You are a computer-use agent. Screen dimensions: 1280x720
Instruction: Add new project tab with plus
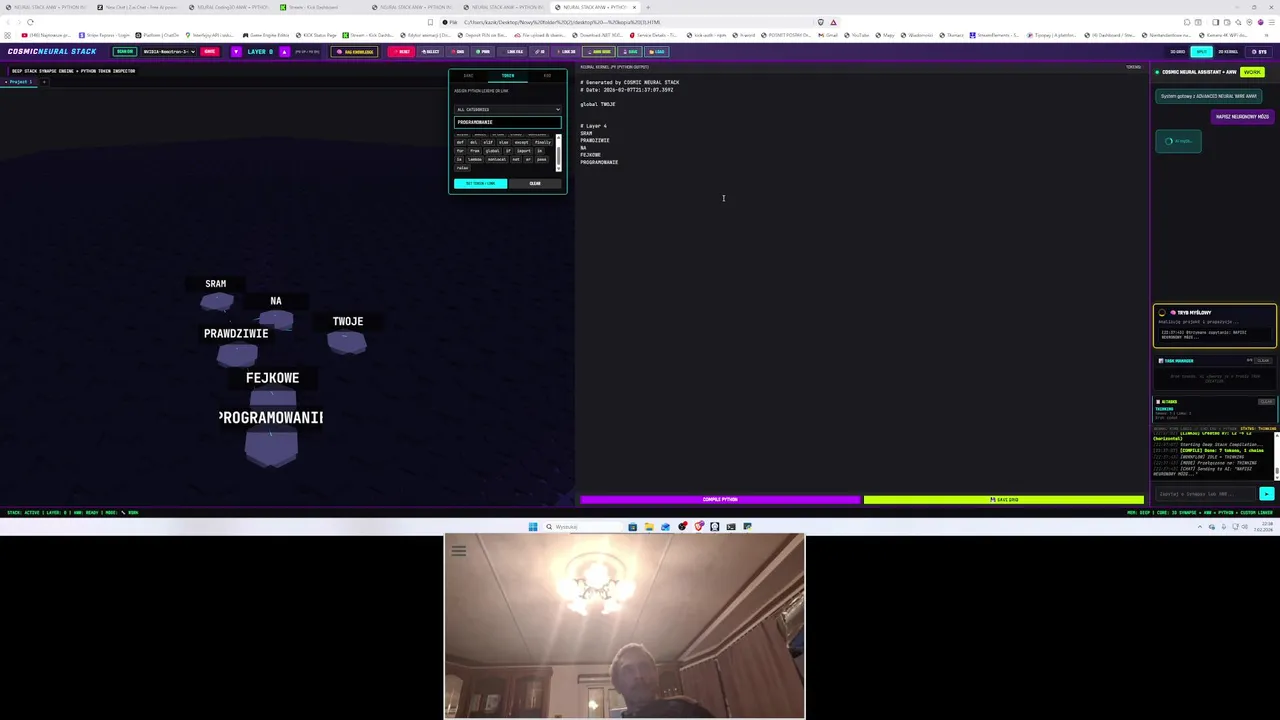coord(44,81)
